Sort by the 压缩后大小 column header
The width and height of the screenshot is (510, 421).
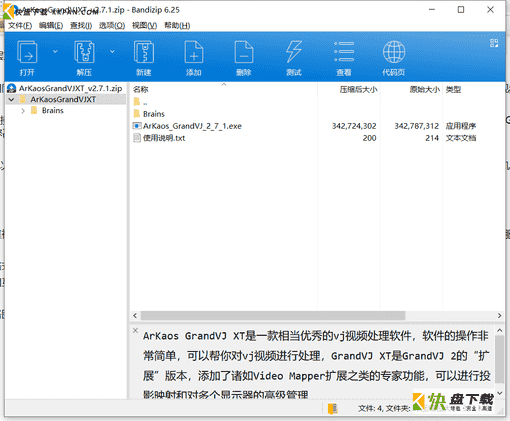358,89
